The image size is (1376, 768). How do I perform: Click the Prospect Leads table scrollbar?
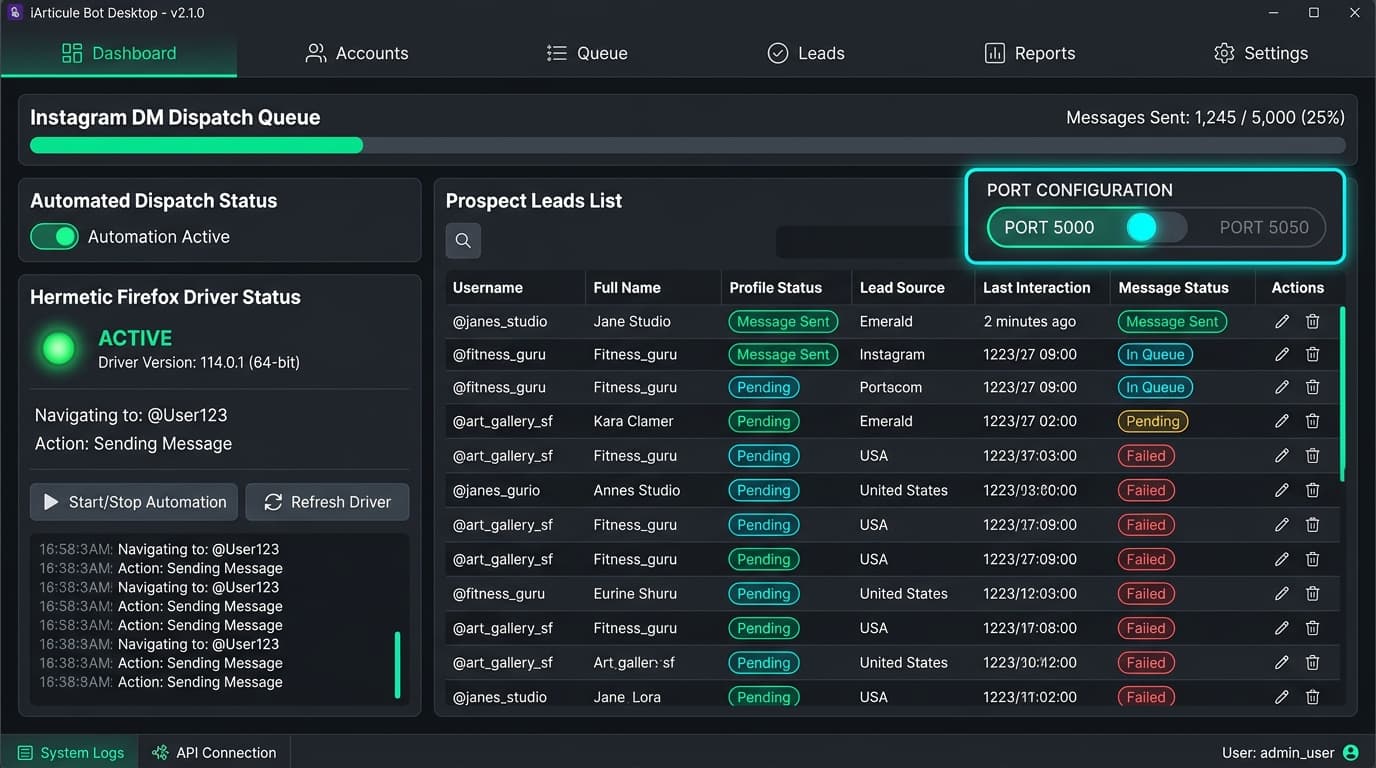(x=1342, y=394)
